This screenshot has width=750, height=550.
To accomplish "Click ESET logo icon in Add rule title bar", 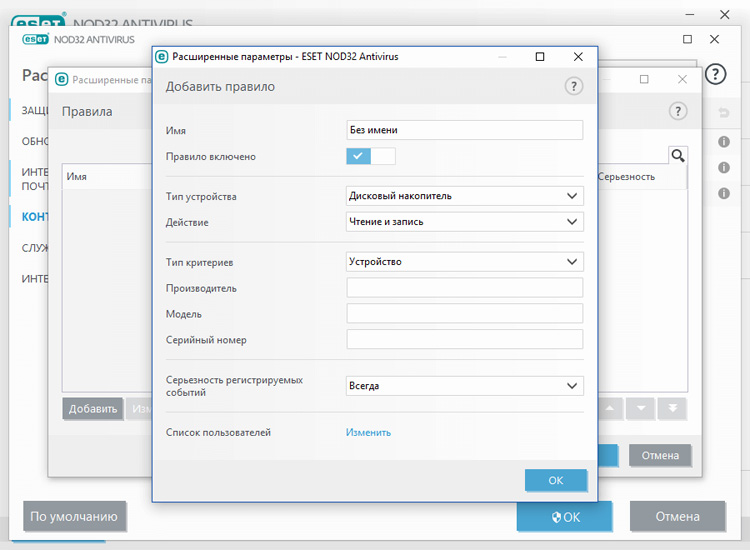I will [162, 56].
